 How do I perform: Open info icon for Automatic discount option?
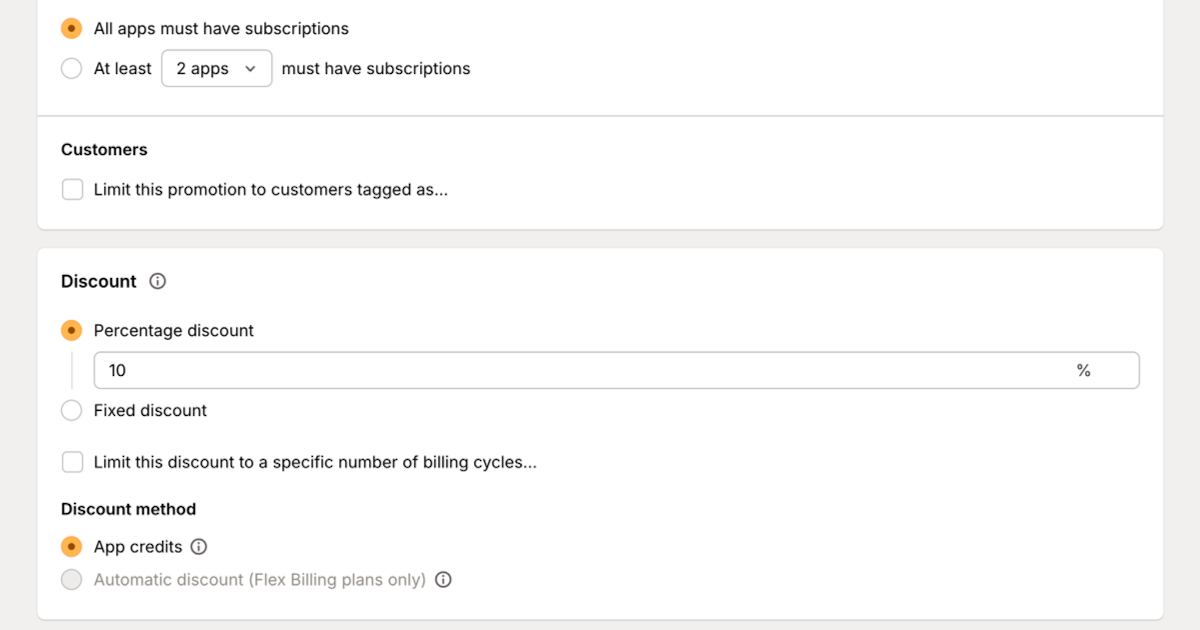coord(444,580)
